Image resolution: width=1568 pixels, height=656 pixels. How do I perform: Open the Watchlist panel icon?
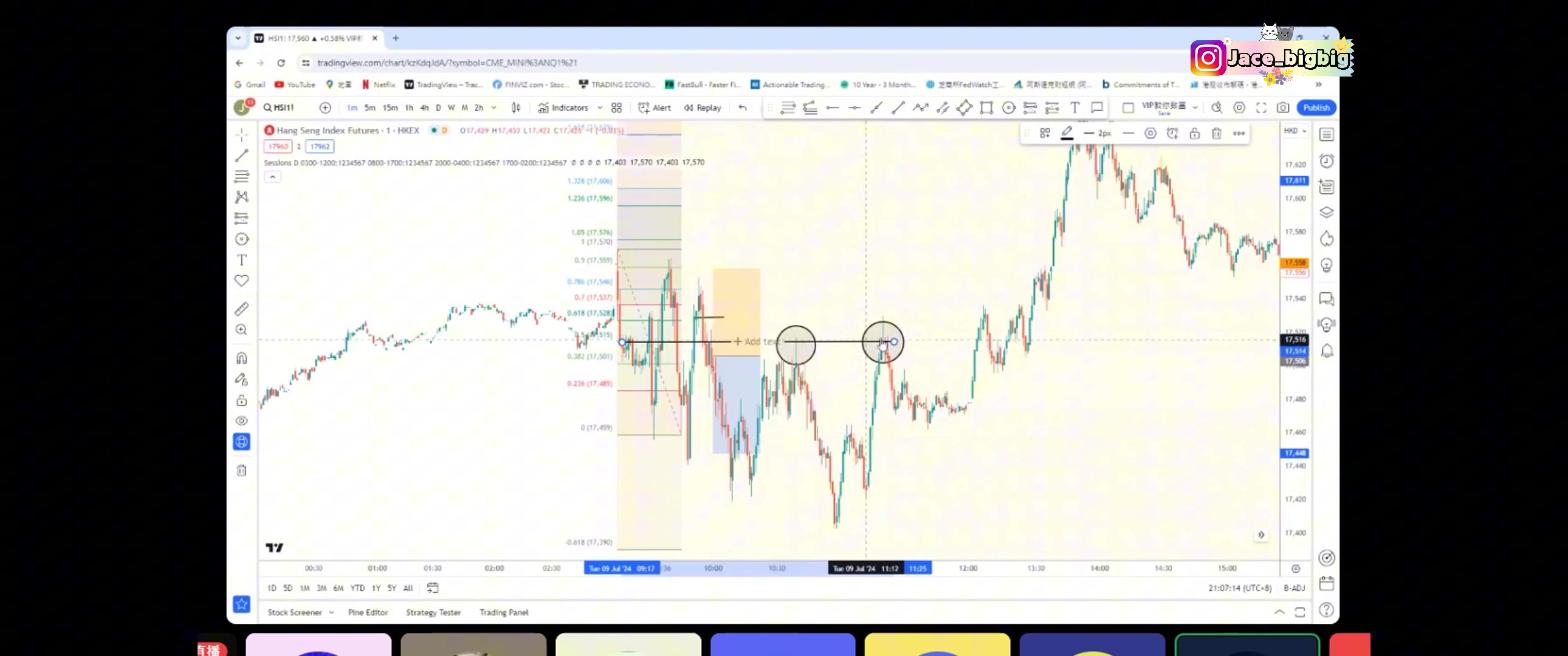coord(1326,134)
